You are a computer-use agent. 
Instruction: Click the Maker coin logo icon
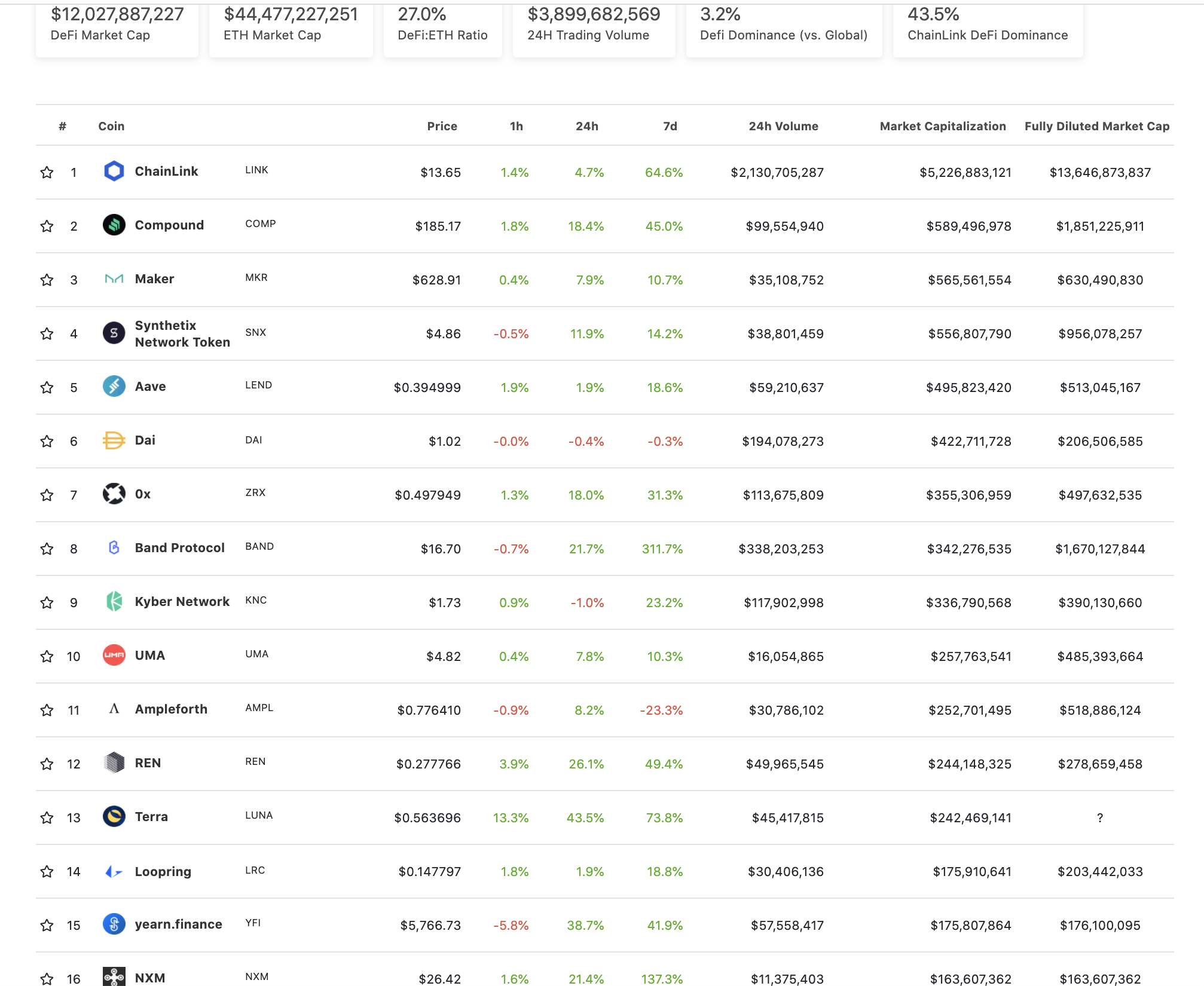(x=114, y=279)
